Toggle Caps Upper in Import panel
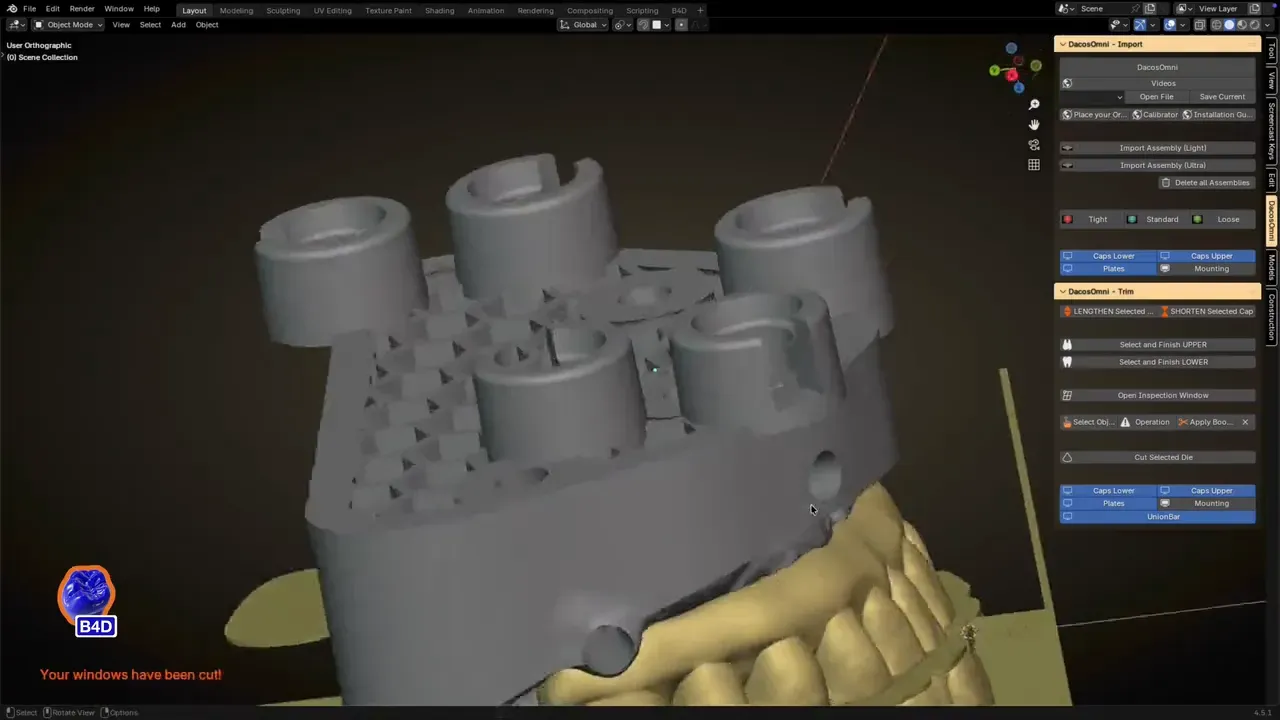 coord(1206,256)
